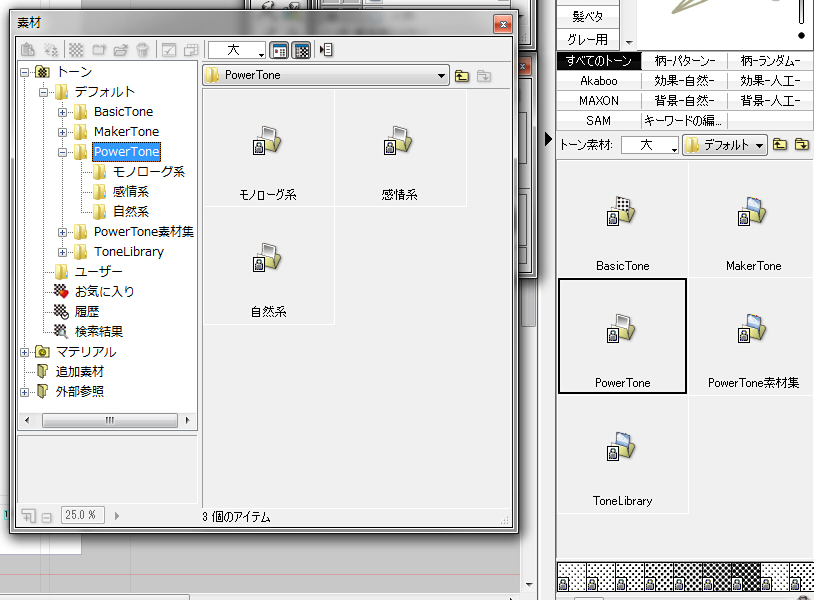The height and width of the screenshot is (600, 820).
Task: Toggle the tone preview display button in the toolbar
Action: pyautogui.click(x=301, y=50)
